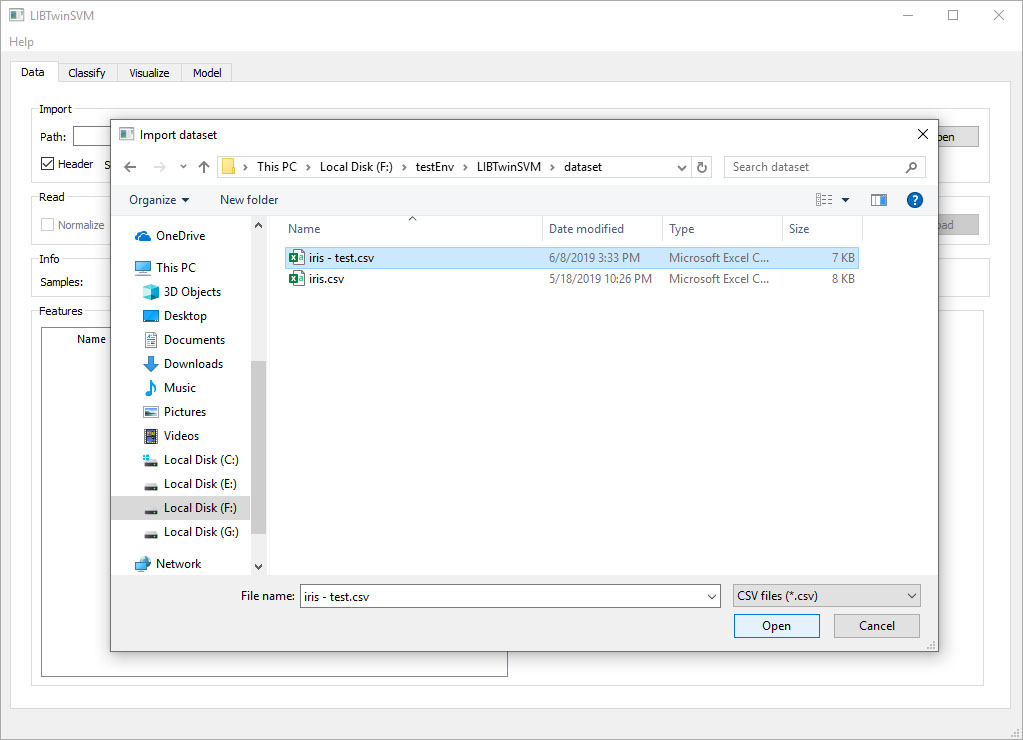Open the recent locations dropdown arrow

tap(183, 167)
